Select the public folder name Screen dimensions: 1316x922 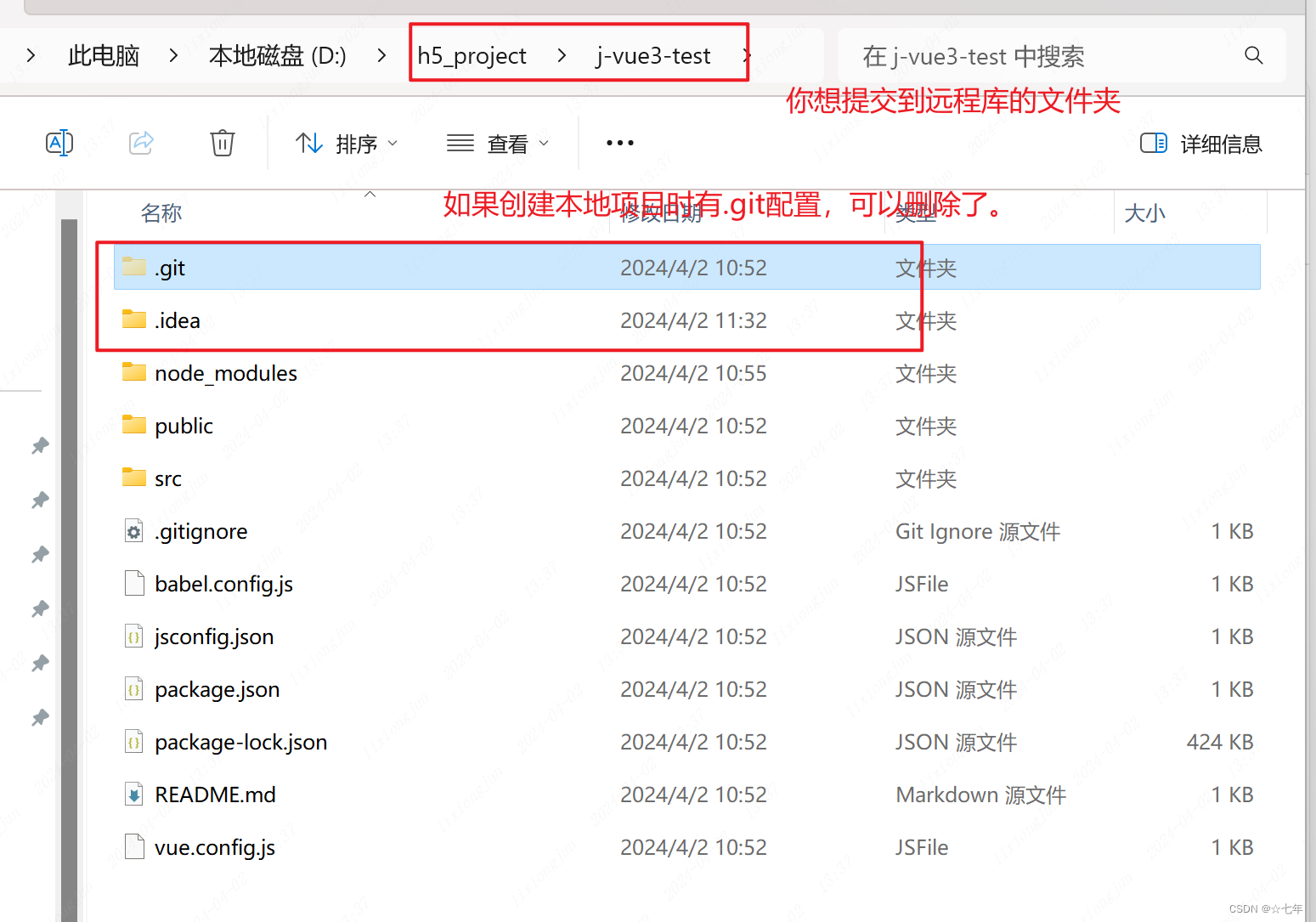[x=184, y=427]
